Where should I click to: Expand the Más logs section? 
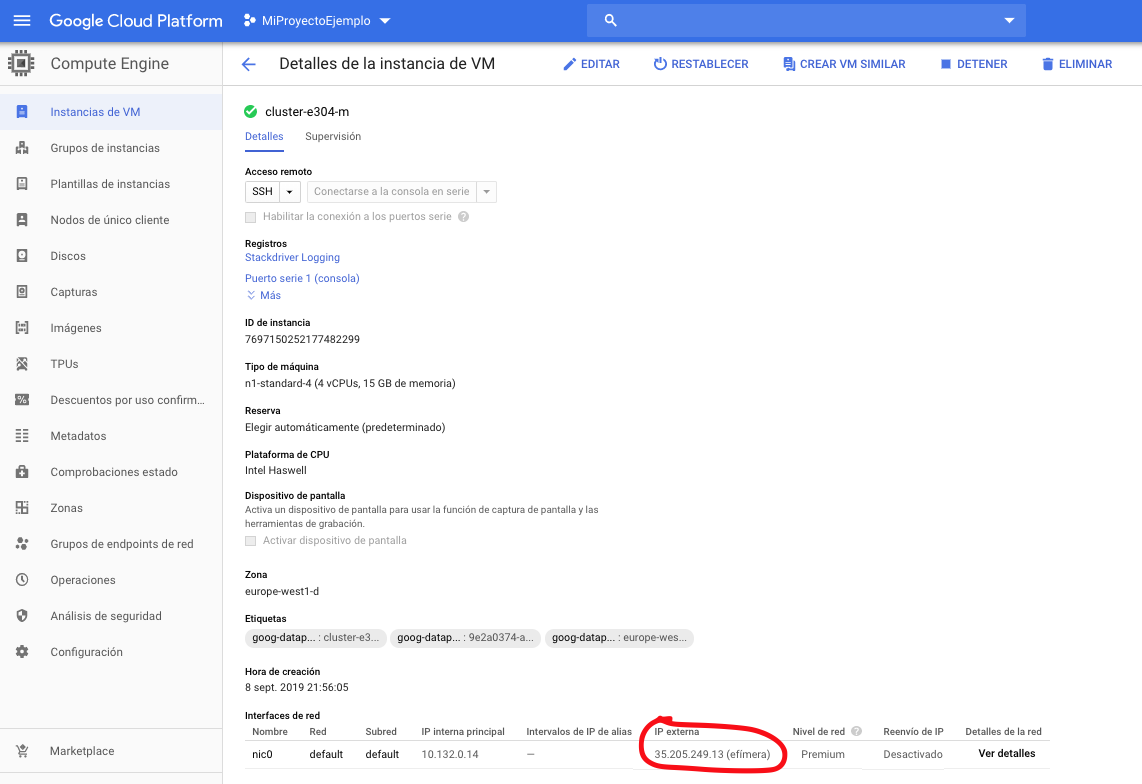pyautogui.click(x=264, y=295)
